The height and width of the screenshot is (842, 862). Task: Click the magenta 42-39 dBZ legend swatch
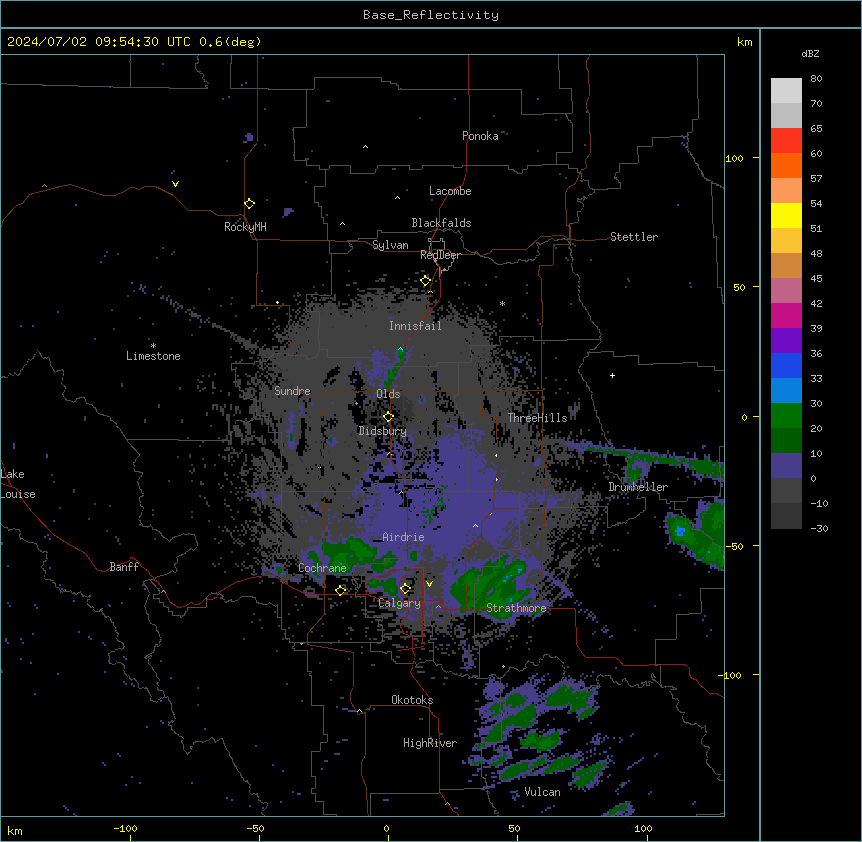[786, 315]
